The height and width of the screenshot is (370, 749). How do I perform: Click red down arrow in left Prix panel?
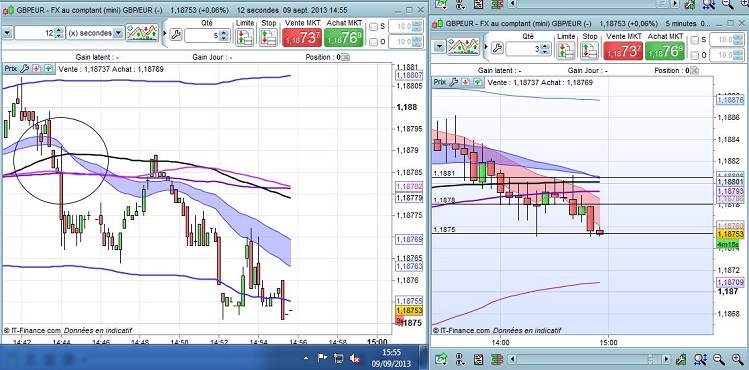(x=36, y=69)
